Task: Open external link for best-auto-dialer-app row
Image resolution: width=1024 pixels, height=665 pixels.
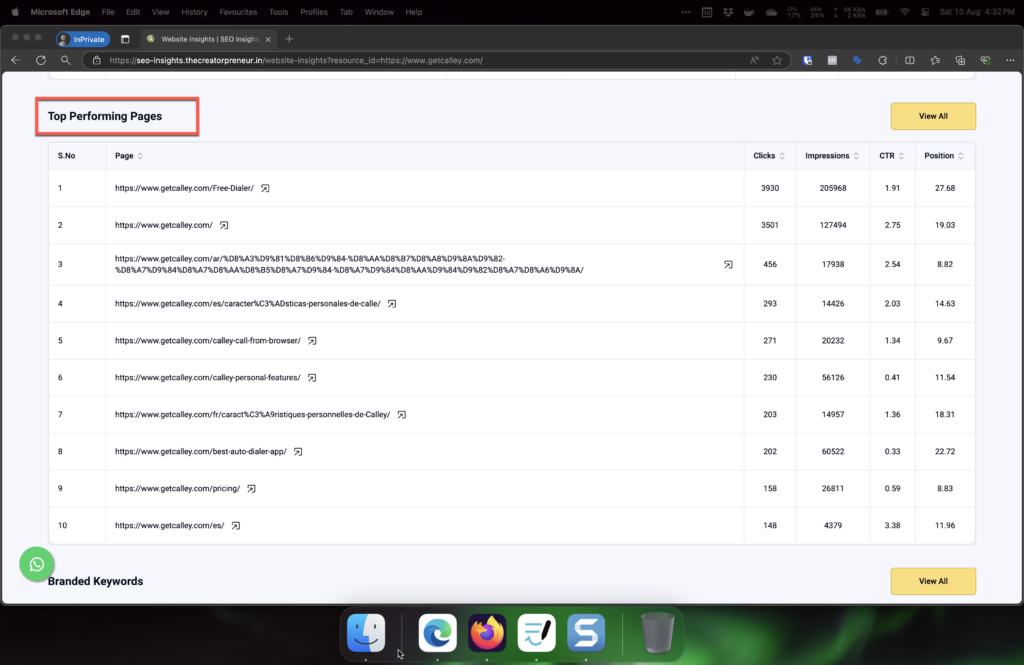Action: pos(298,452)
